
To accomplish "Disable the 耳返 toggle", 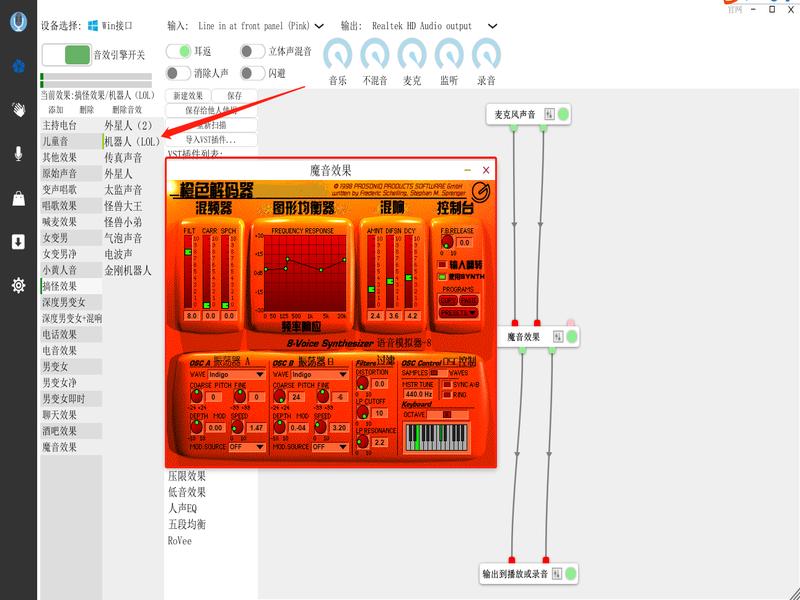I will click(x=179, y=51).
